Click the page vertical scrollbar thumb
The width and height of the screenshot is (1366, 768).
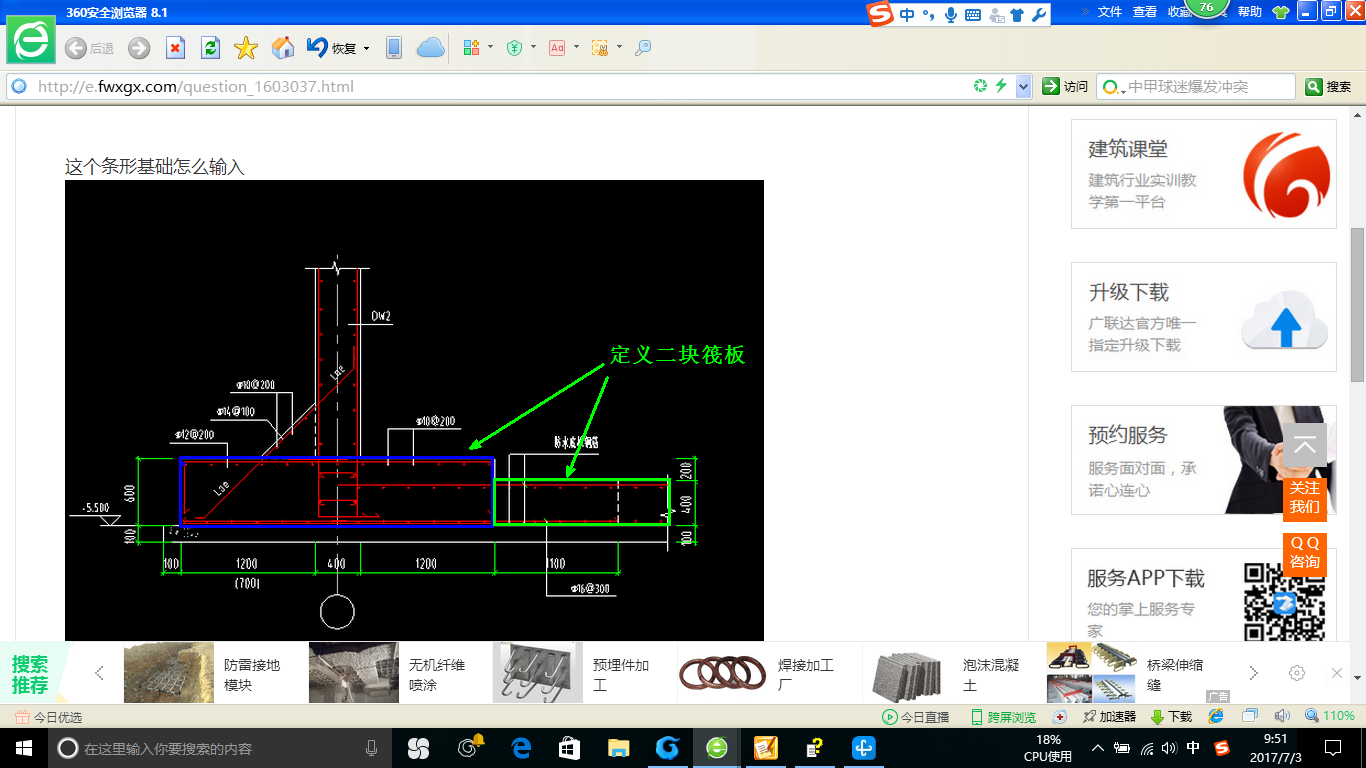click(1357, 305)
